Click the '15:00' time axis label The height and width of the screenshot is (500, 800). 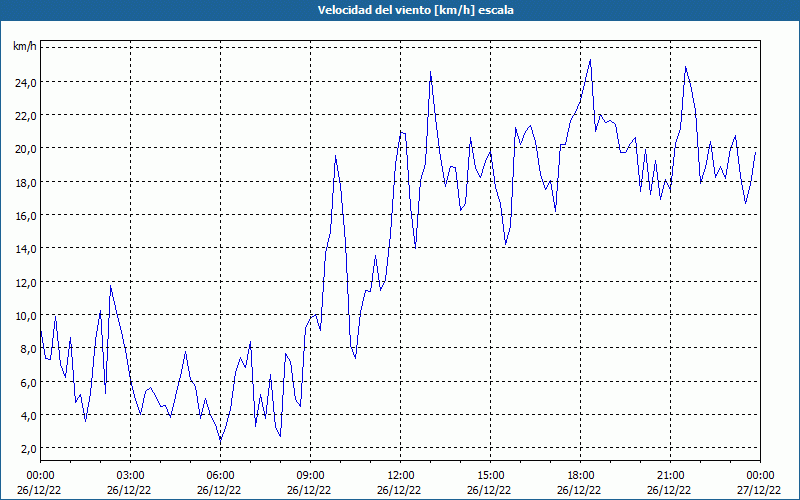point(490,476)
